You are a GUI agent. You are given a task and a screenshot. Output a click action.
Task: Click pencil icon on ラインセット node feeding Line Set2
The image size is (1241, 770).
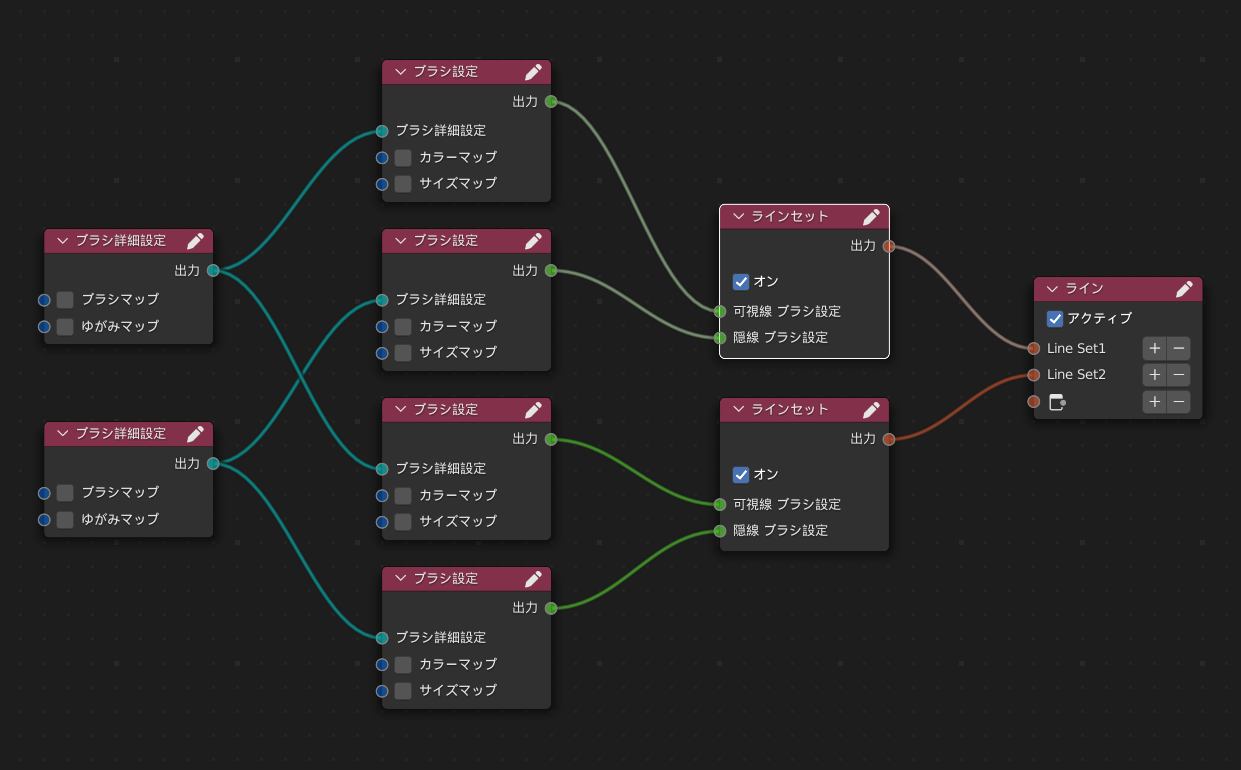point(871,410)
